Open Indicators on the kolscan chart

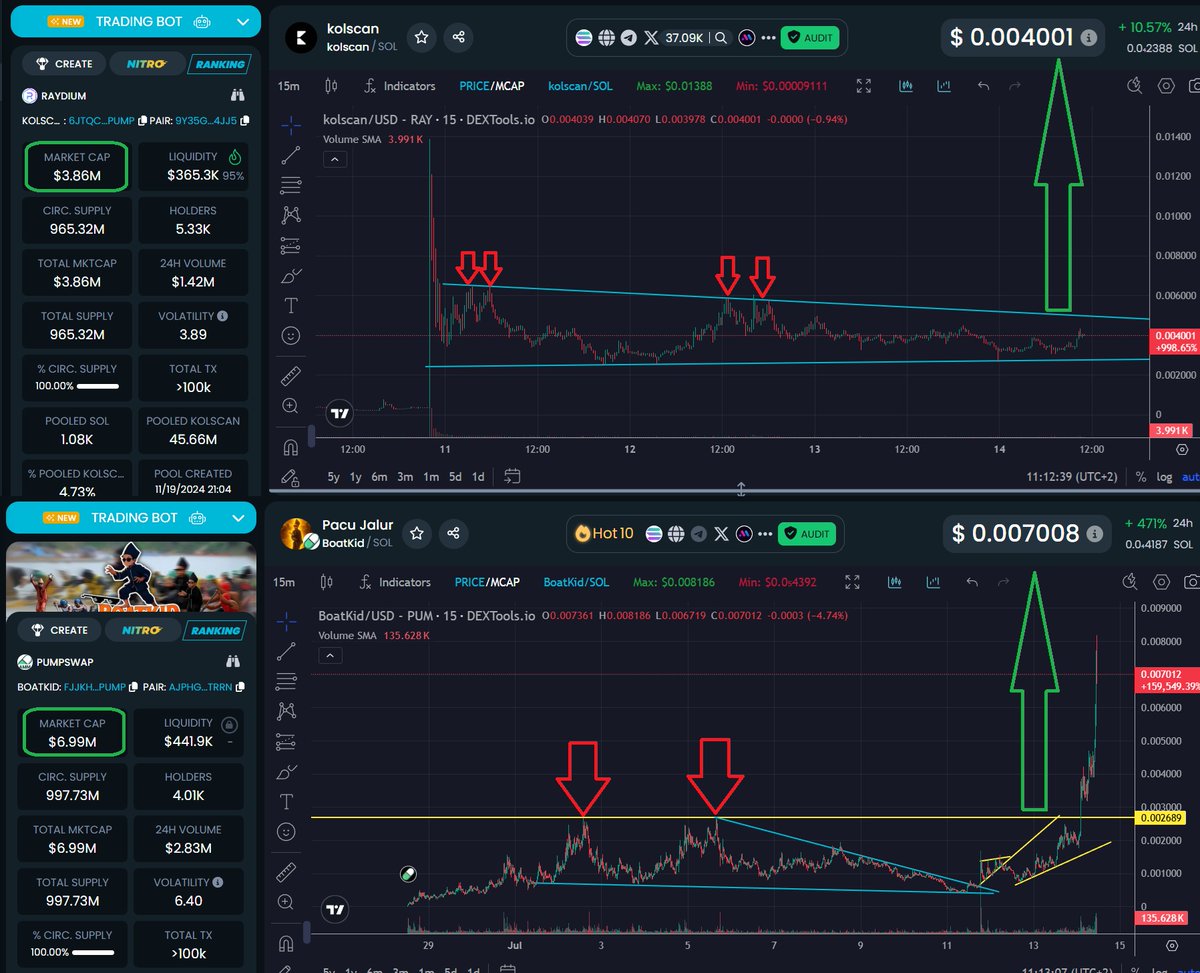click(400, 86)
